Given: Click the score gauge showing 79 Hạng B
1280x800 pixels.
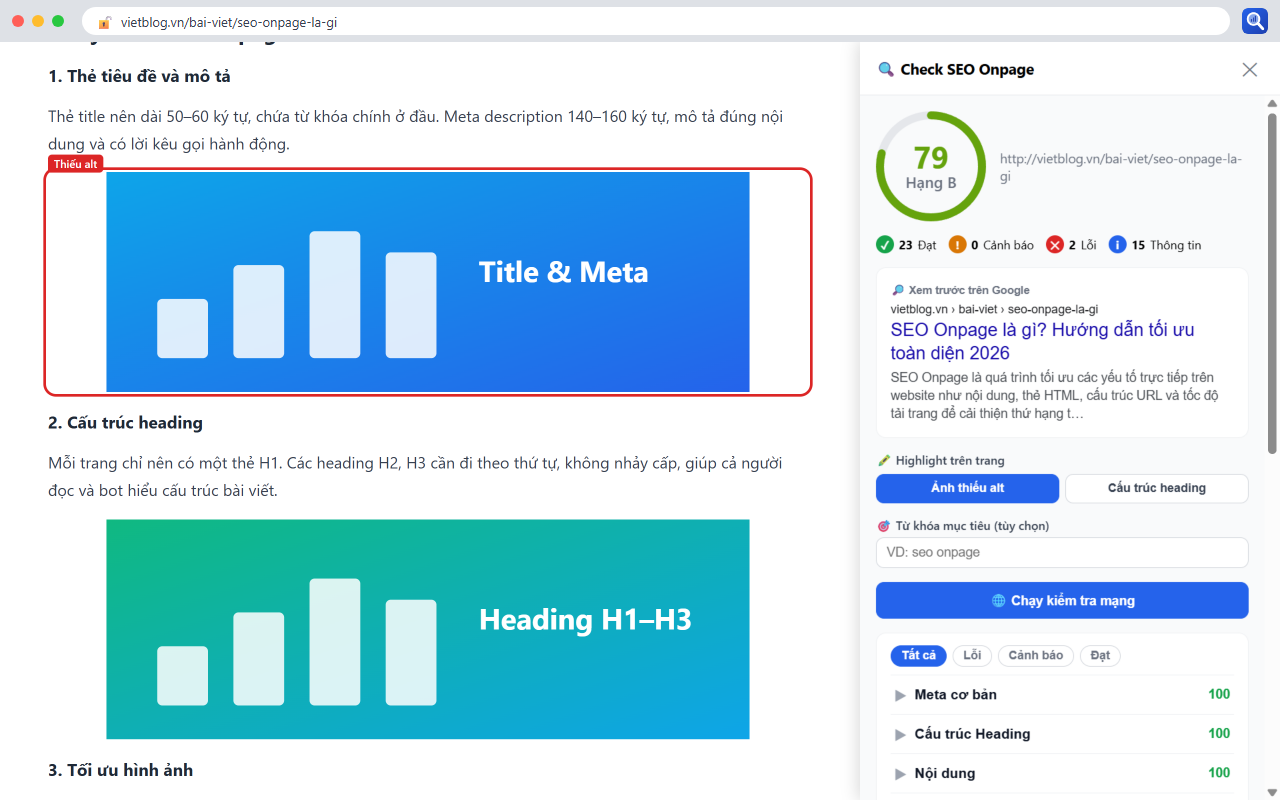Looking at the screenshot, I should point(931,166).
